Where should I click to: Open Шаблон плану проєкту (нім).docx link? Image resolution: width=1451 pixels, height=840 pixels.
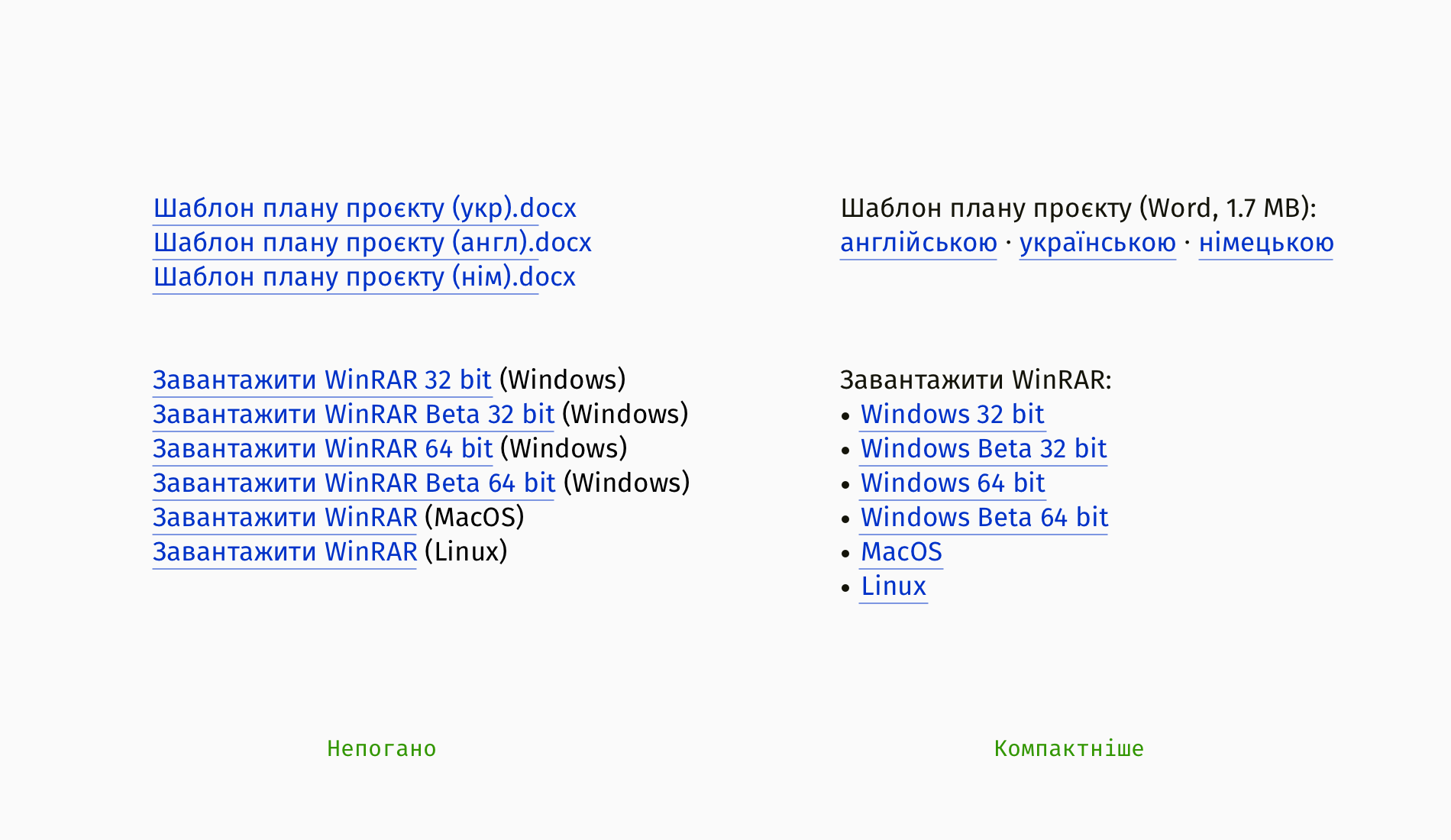coord(364,277)
